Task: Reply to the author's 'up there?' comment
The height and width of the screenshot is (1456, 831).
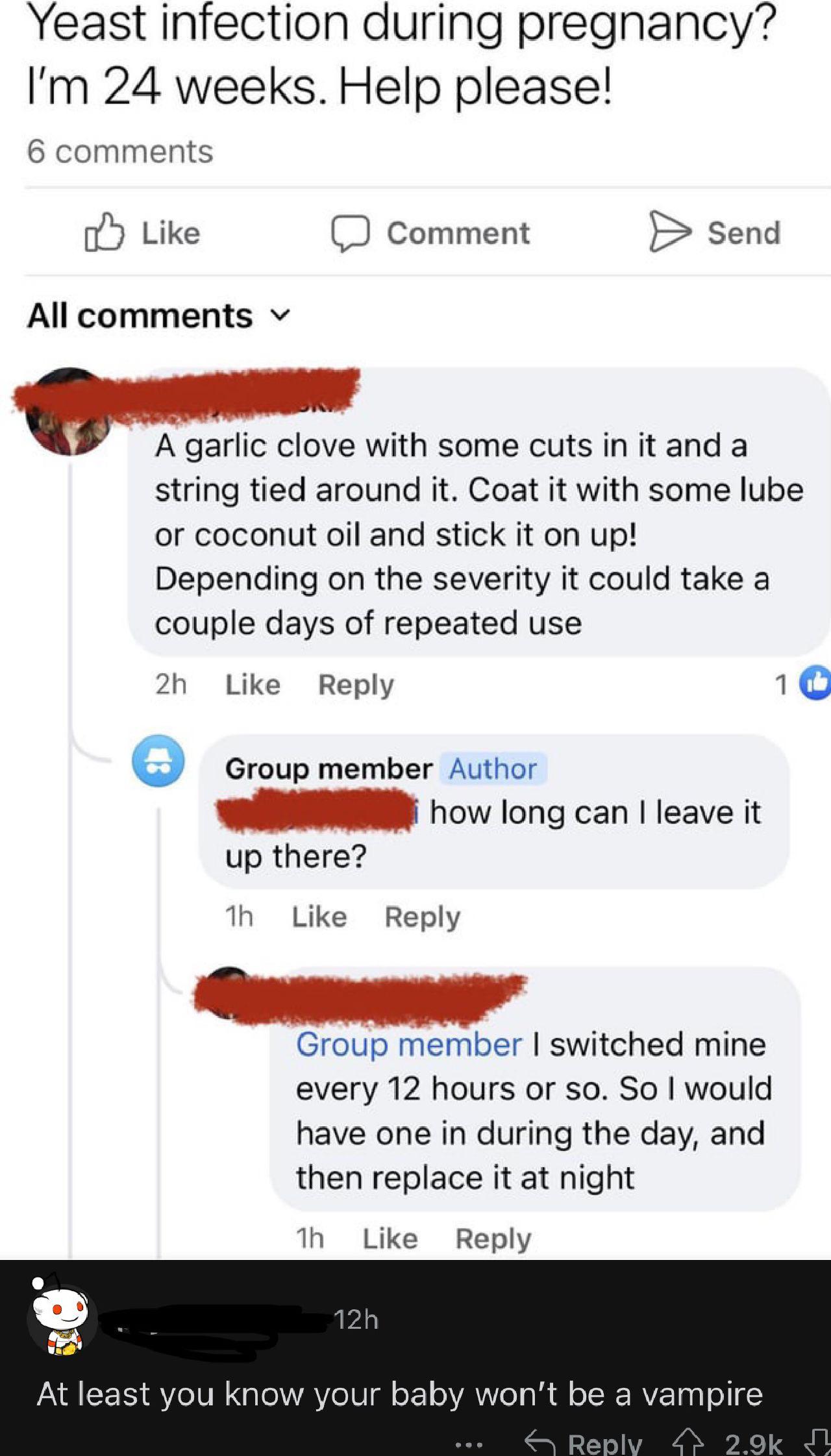Action: (422, 917)
